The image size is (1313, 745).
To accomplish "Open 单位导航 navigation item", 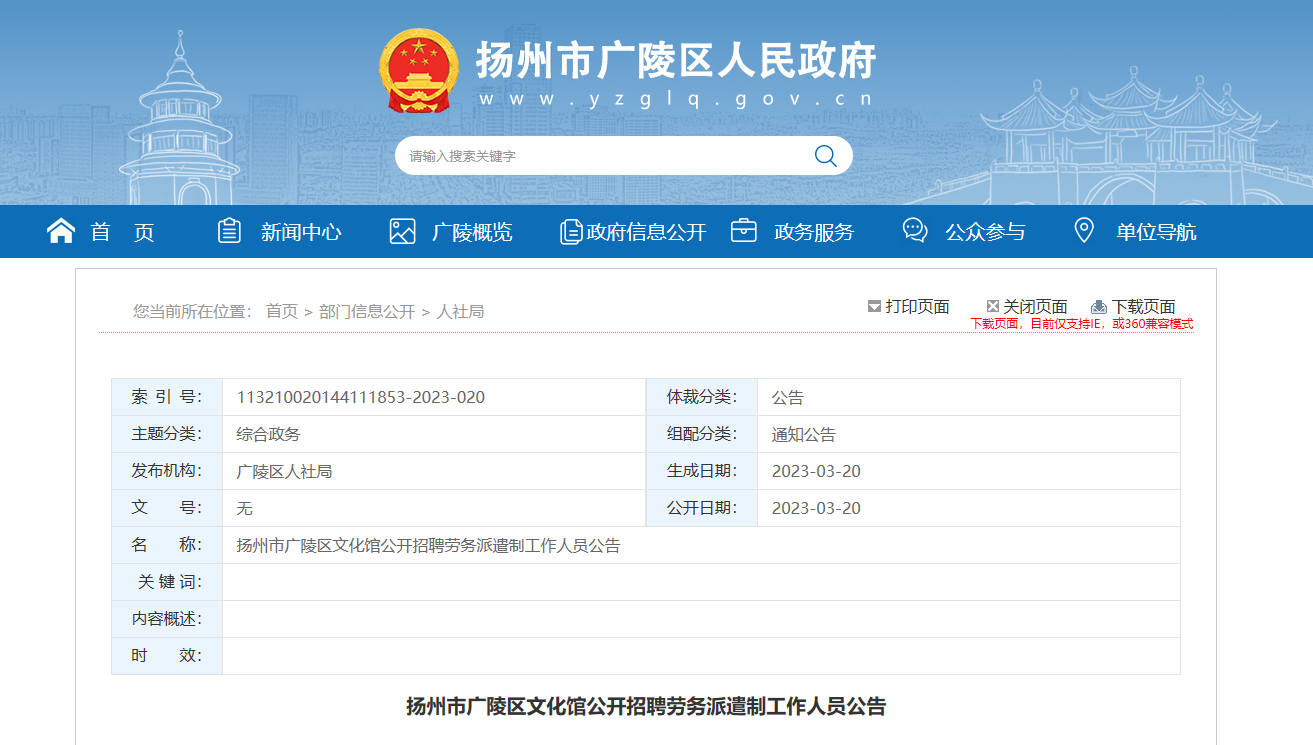I will click(1156, 232).
